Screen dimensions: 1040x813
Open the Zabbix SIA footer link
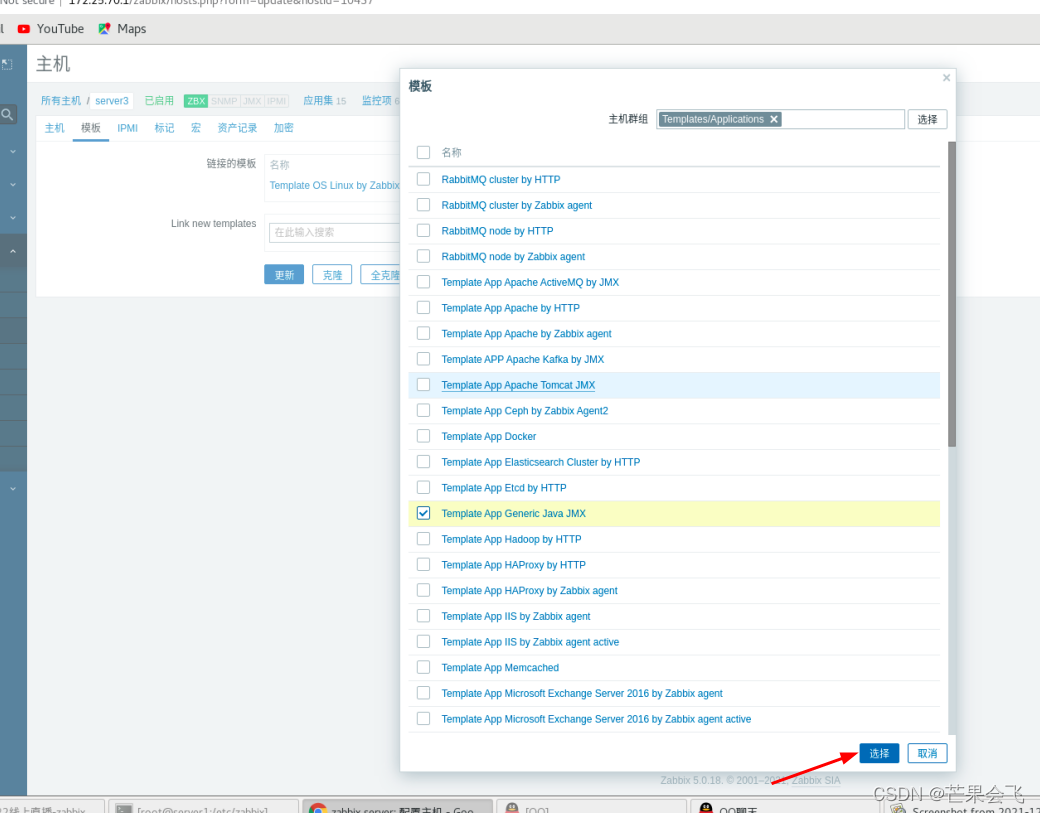[816, 781]
